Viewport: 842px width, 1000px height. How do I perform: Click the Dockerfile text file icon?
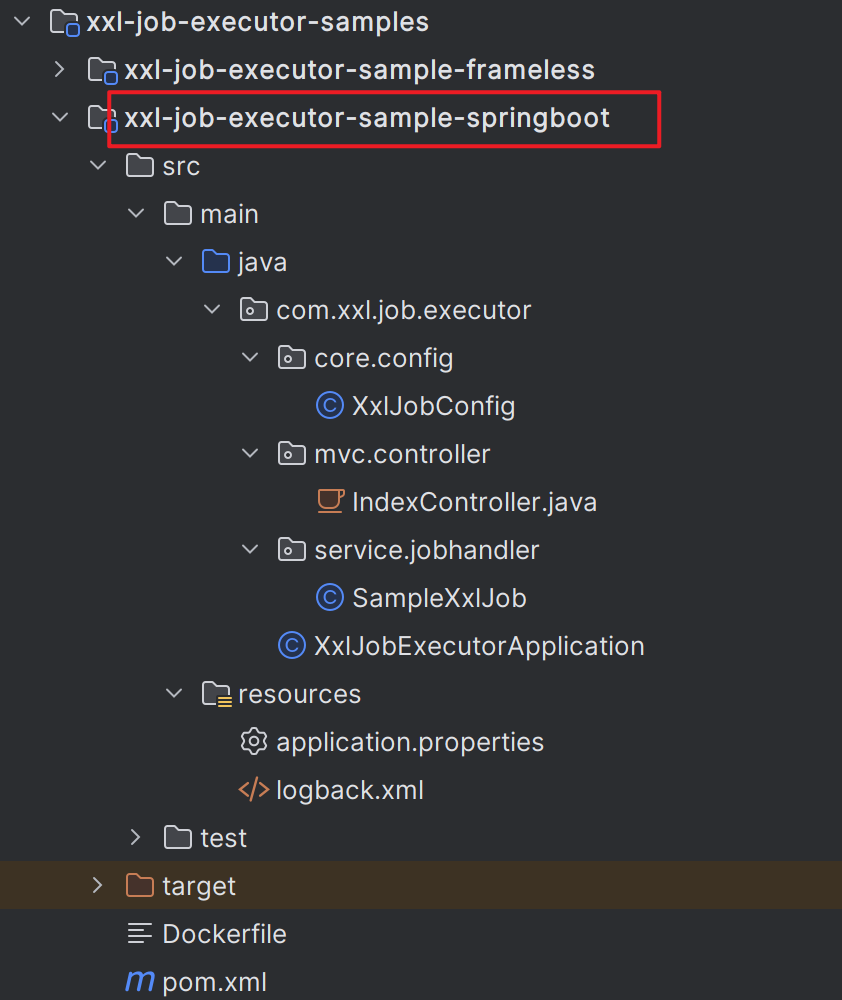pyautogui.click(x=140, y=934)
